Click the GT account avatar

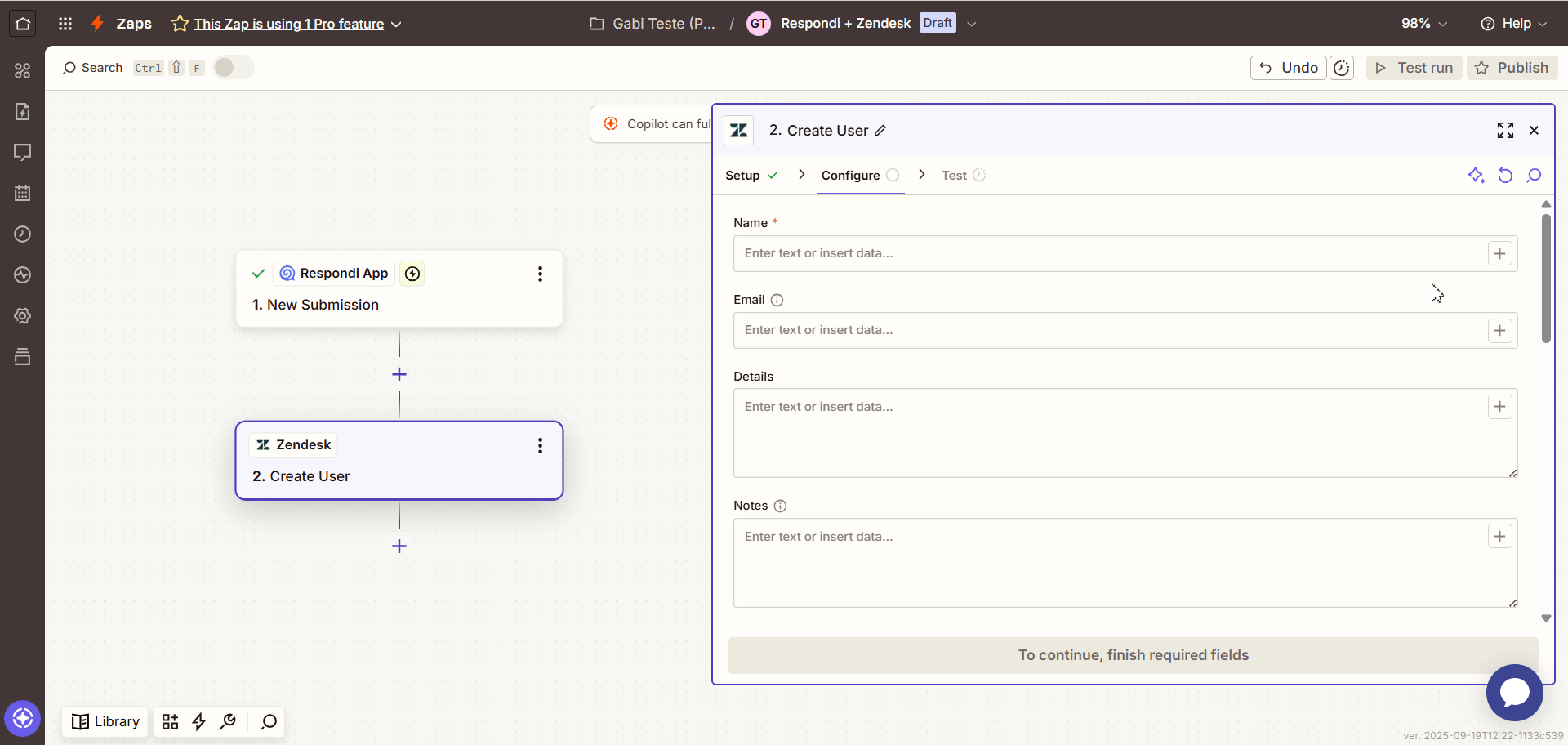coord(759,24)
